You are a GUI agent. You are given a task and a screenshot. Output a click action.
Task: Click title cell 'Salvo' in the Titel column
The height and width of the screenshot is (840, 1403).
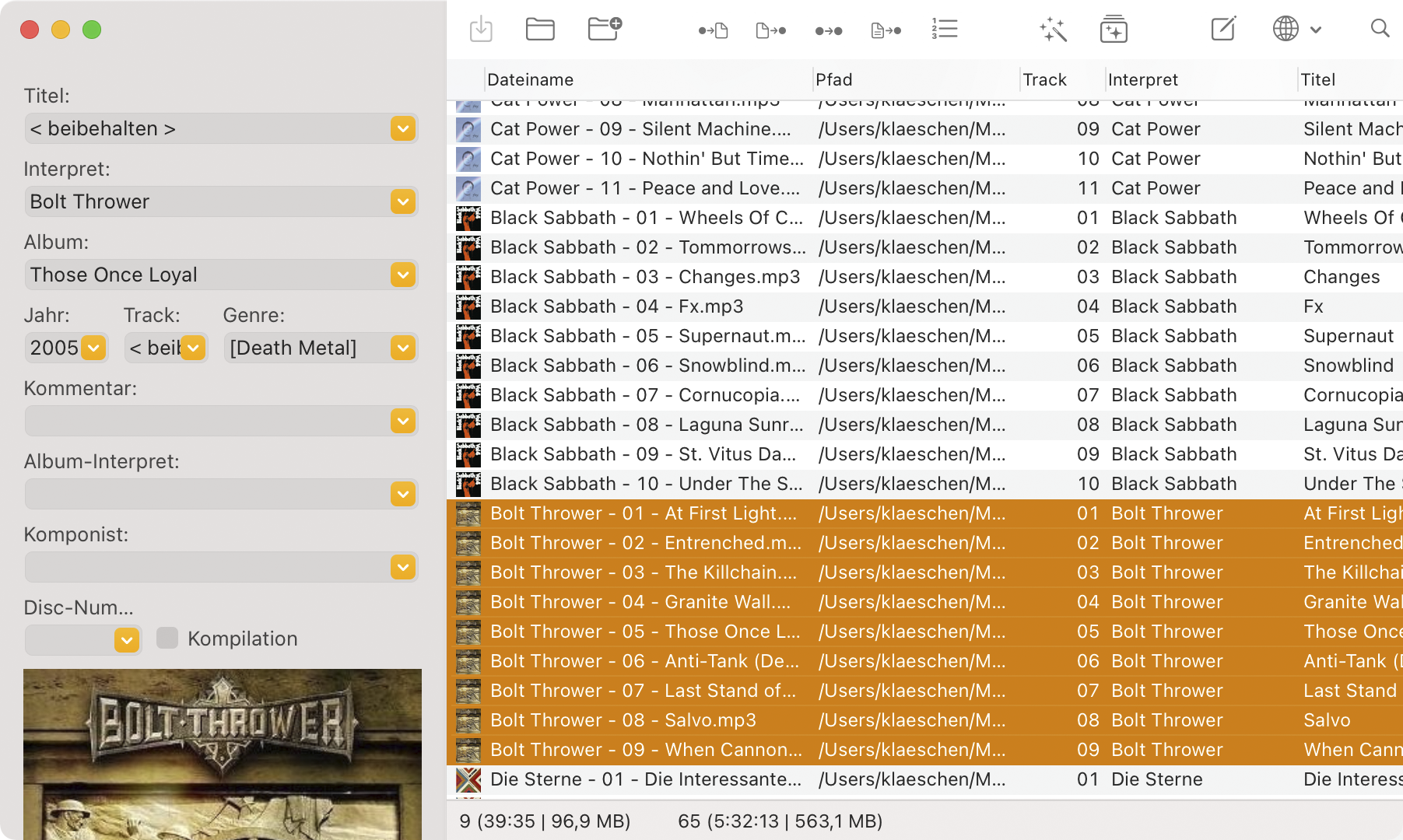click(1327, 720)
